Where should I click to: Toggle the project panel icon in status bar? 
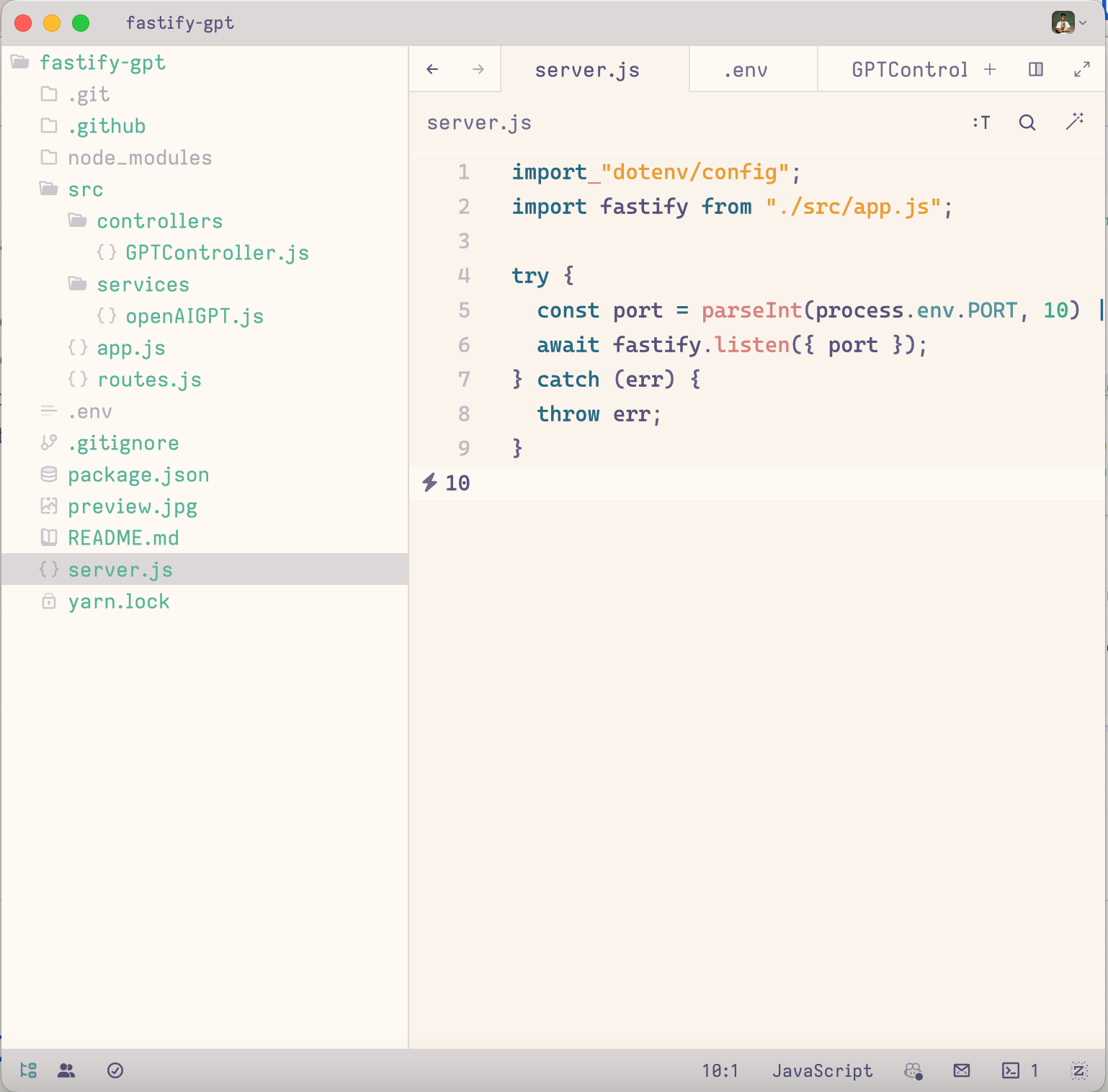tap(28, 1070)
